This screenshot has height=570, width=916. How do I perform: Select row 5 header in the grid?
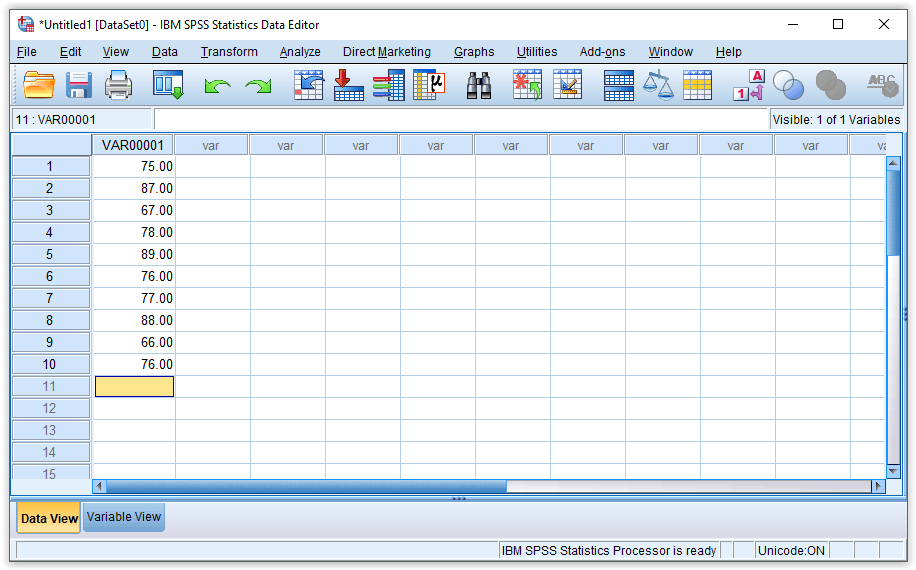[50, 254]
